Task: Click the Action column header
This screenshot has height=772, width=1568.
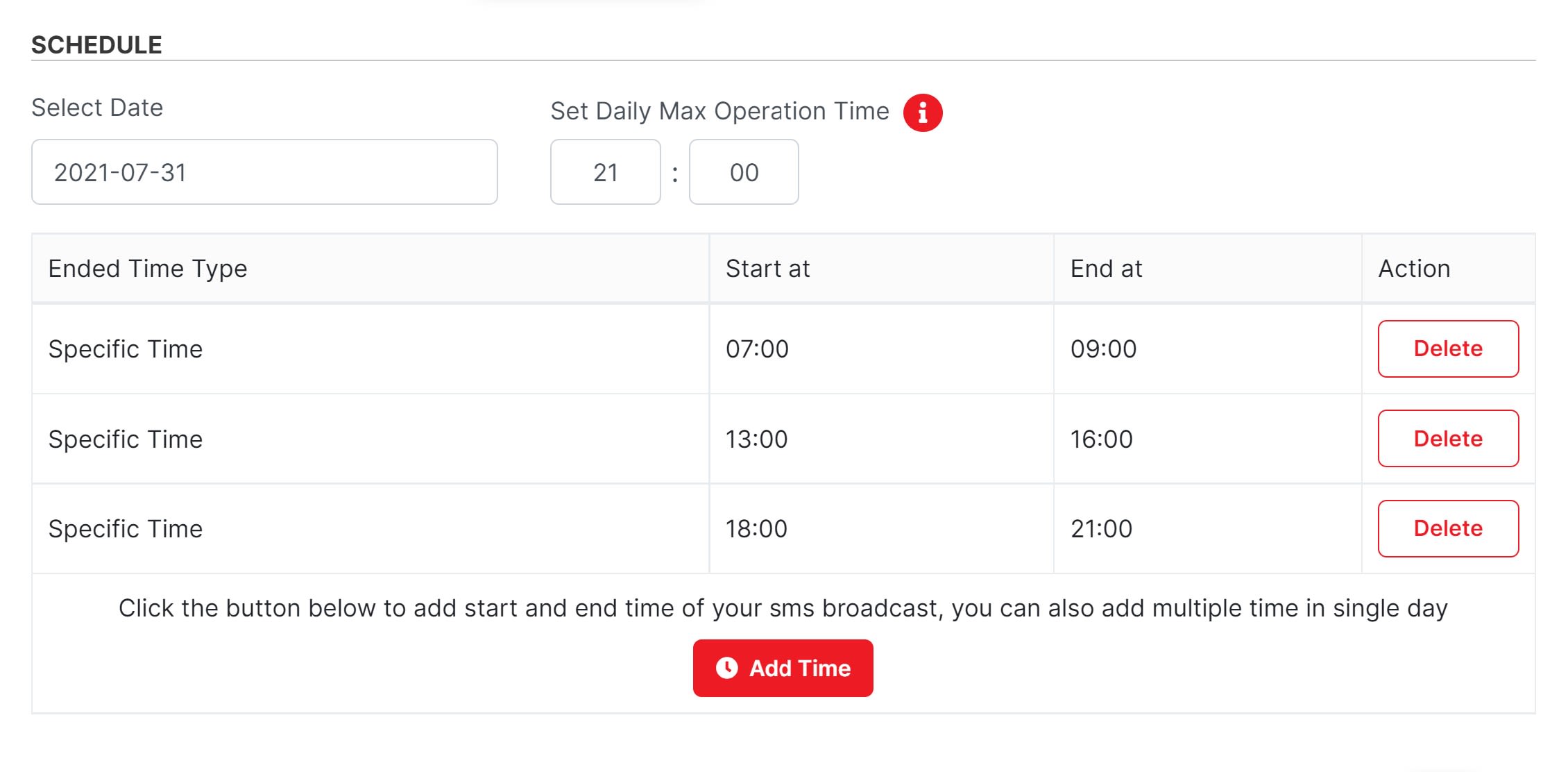Action: coord(1414,269)
